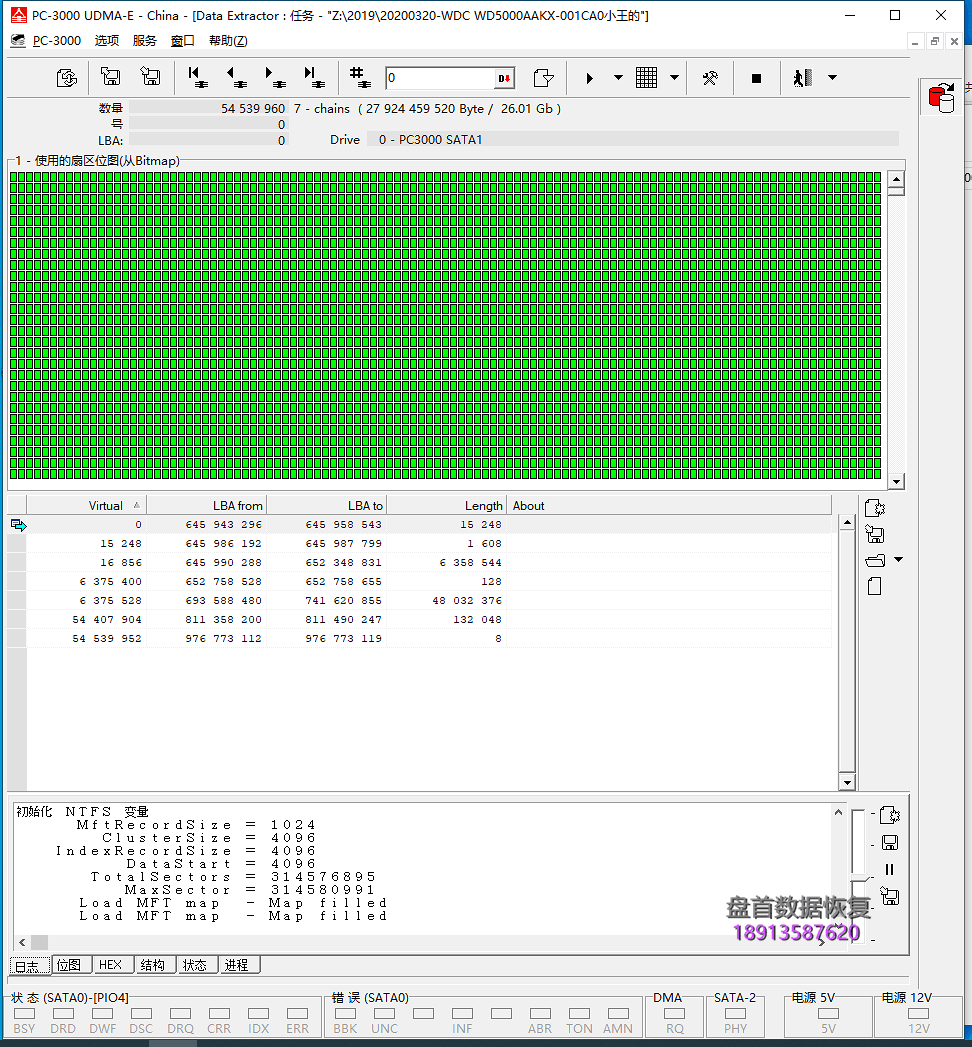Click the About column header
This screenshot has width=972, height=1047.
point(670,505)
